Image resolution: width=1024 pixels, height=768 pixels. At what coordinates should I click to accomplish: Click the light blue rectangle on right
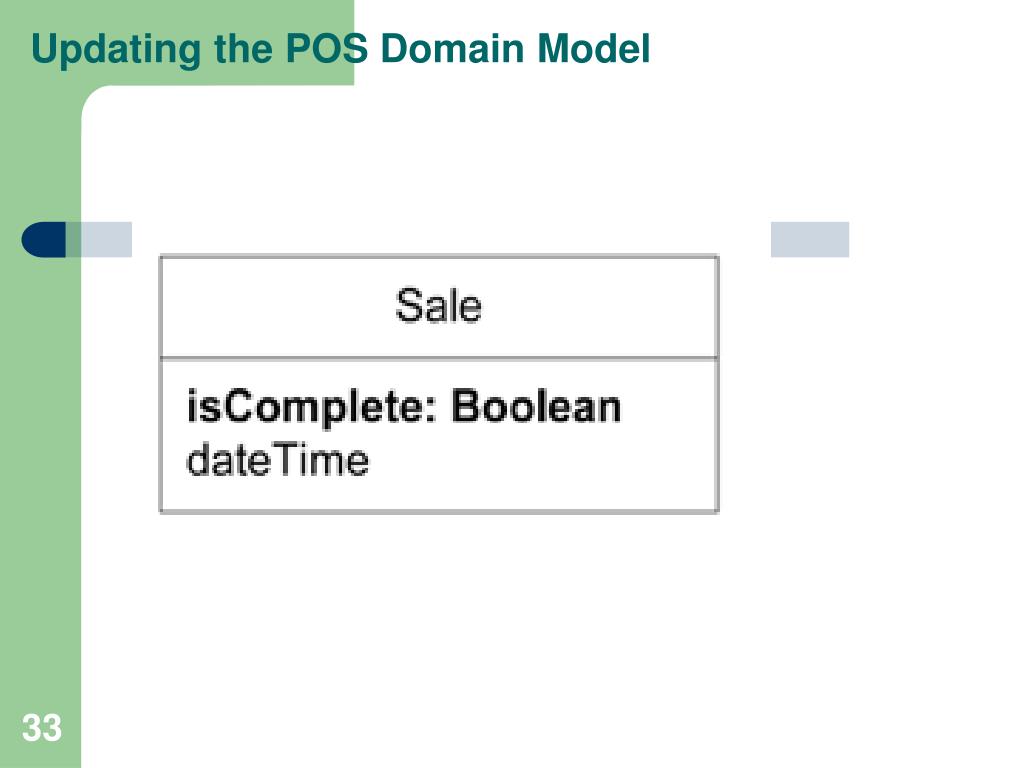tap(810, 240)
